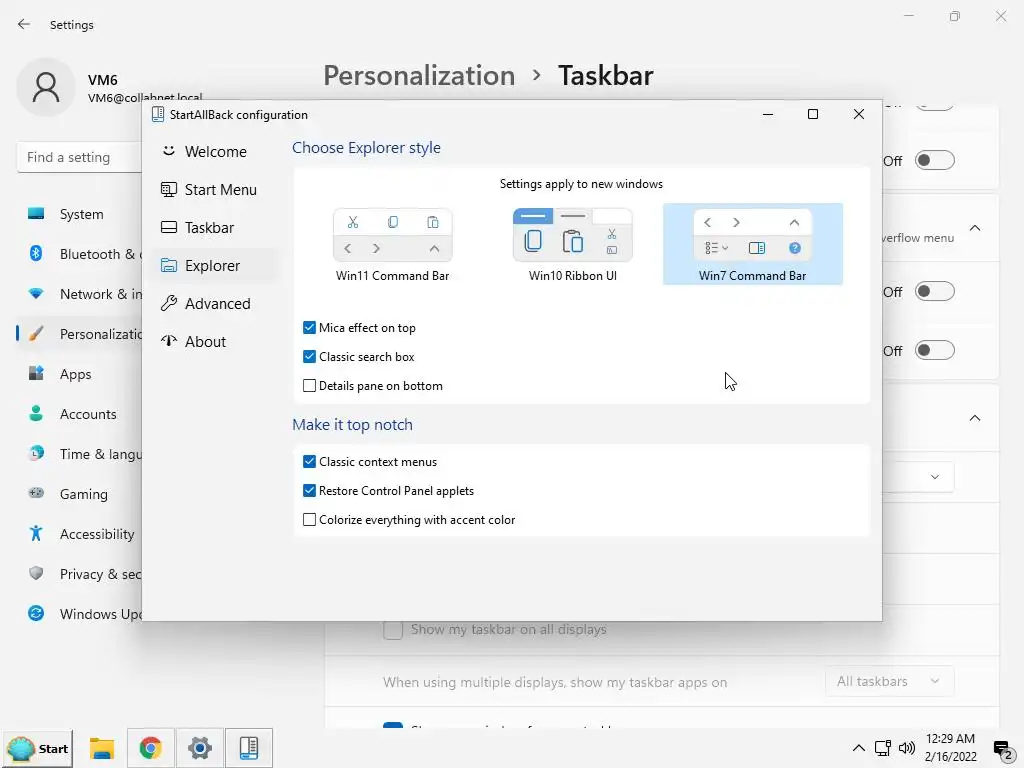Switch to Settings app on taskbar

200,748
